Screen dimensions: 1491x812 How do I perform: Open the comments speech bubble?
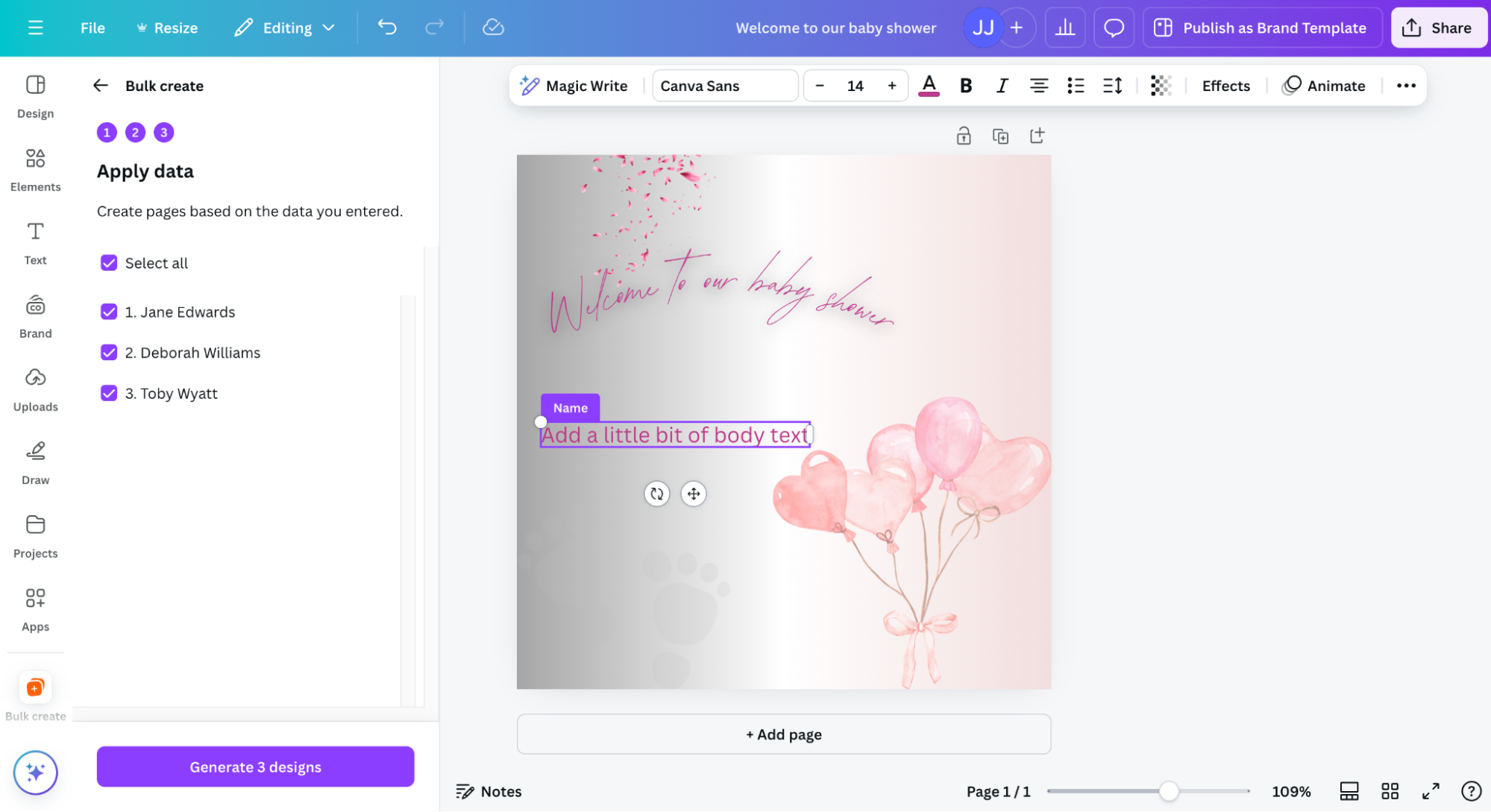[1114, 28]
